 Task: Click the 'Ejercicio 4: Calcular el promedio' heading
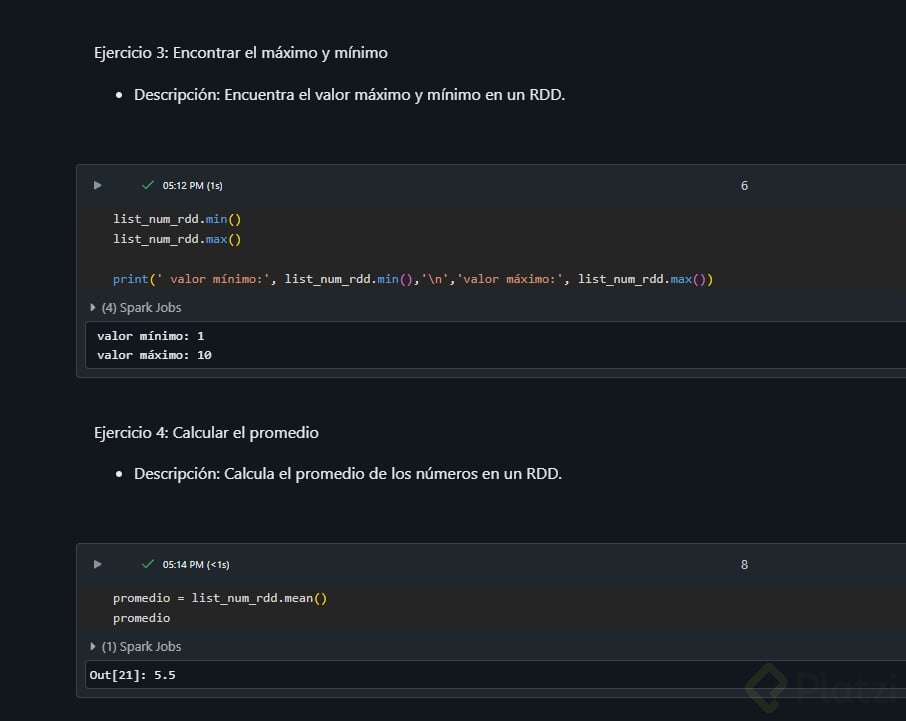pos(206,433)
